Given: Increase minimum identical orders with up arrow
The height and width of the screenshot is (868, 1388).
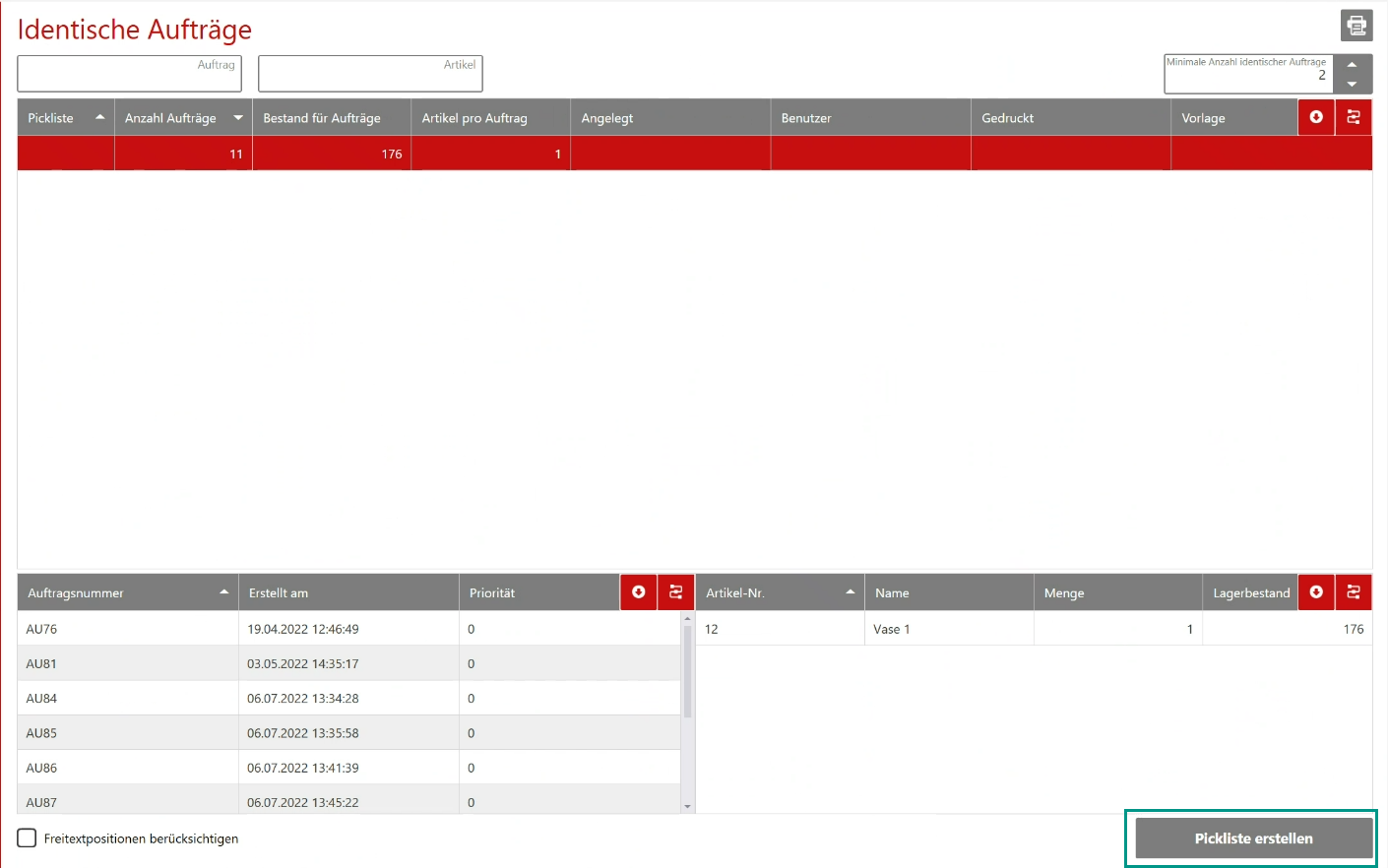Looking at the screenshot, I should coord(1352,65).
